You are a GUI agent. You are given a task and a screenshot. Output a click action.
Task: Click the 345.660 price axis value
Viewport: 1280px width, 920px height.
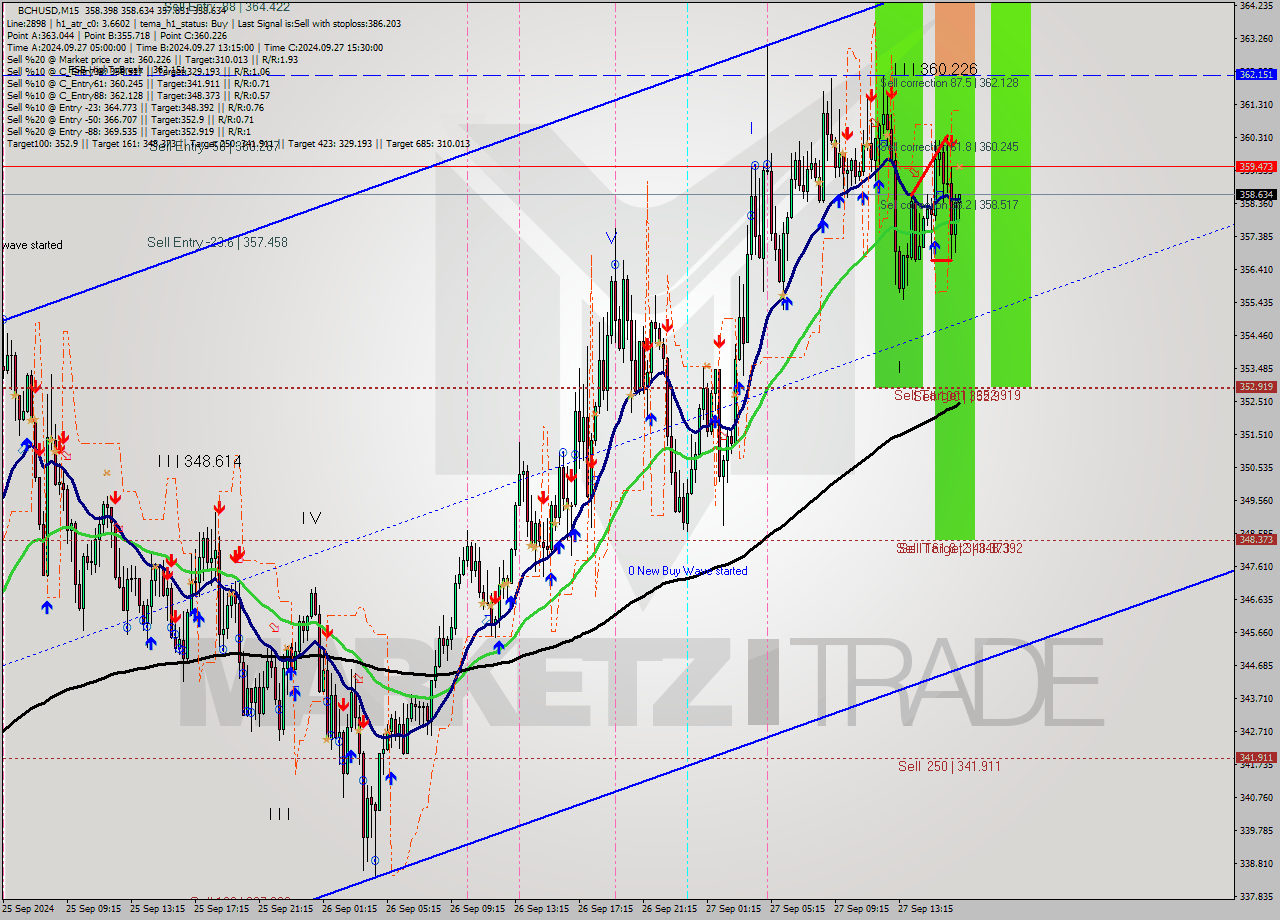[1256, 632]
